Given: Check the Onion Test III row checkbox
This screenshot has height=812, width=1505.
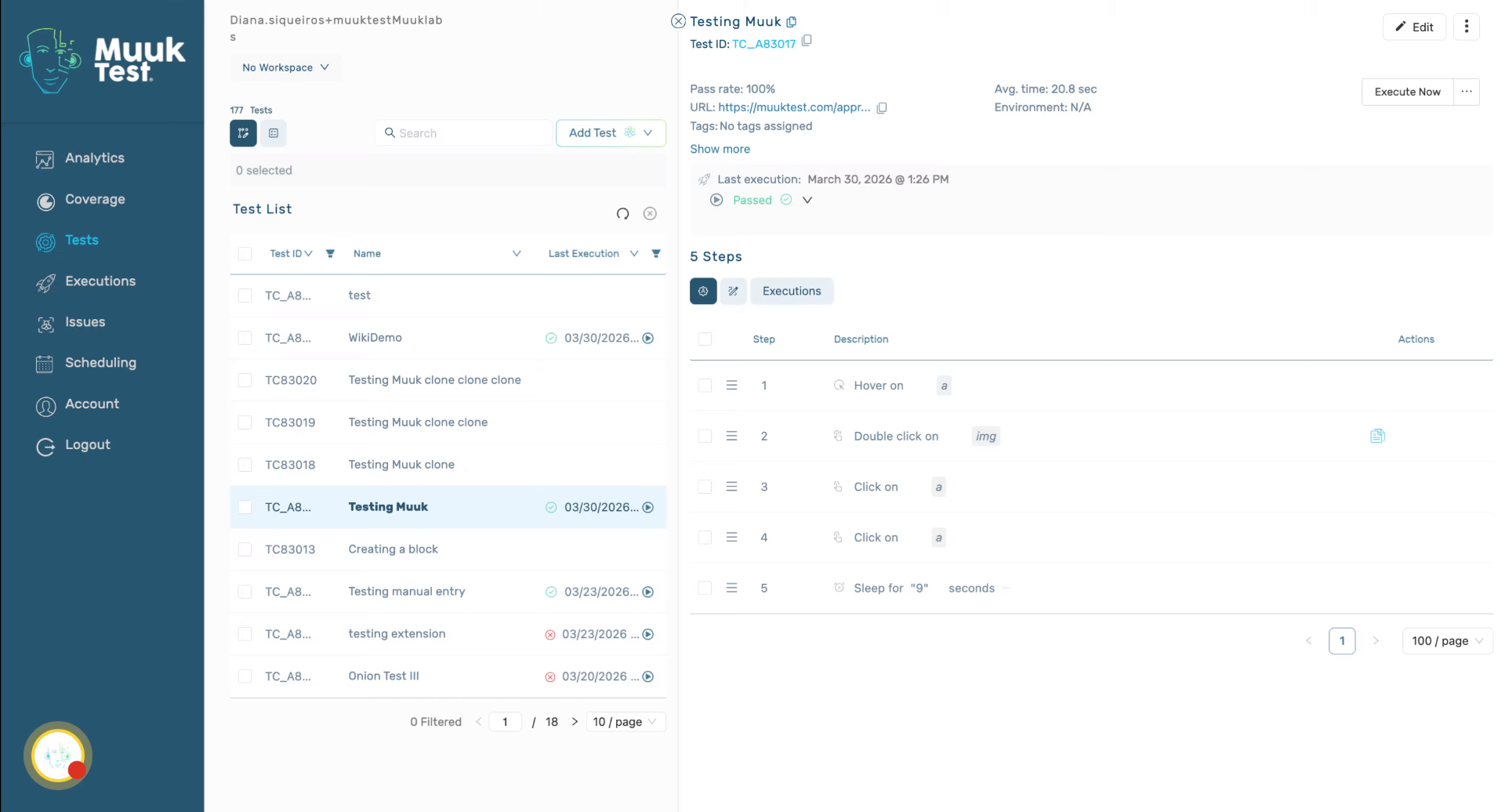Looking at the screenshot, I should click(245, 676).
